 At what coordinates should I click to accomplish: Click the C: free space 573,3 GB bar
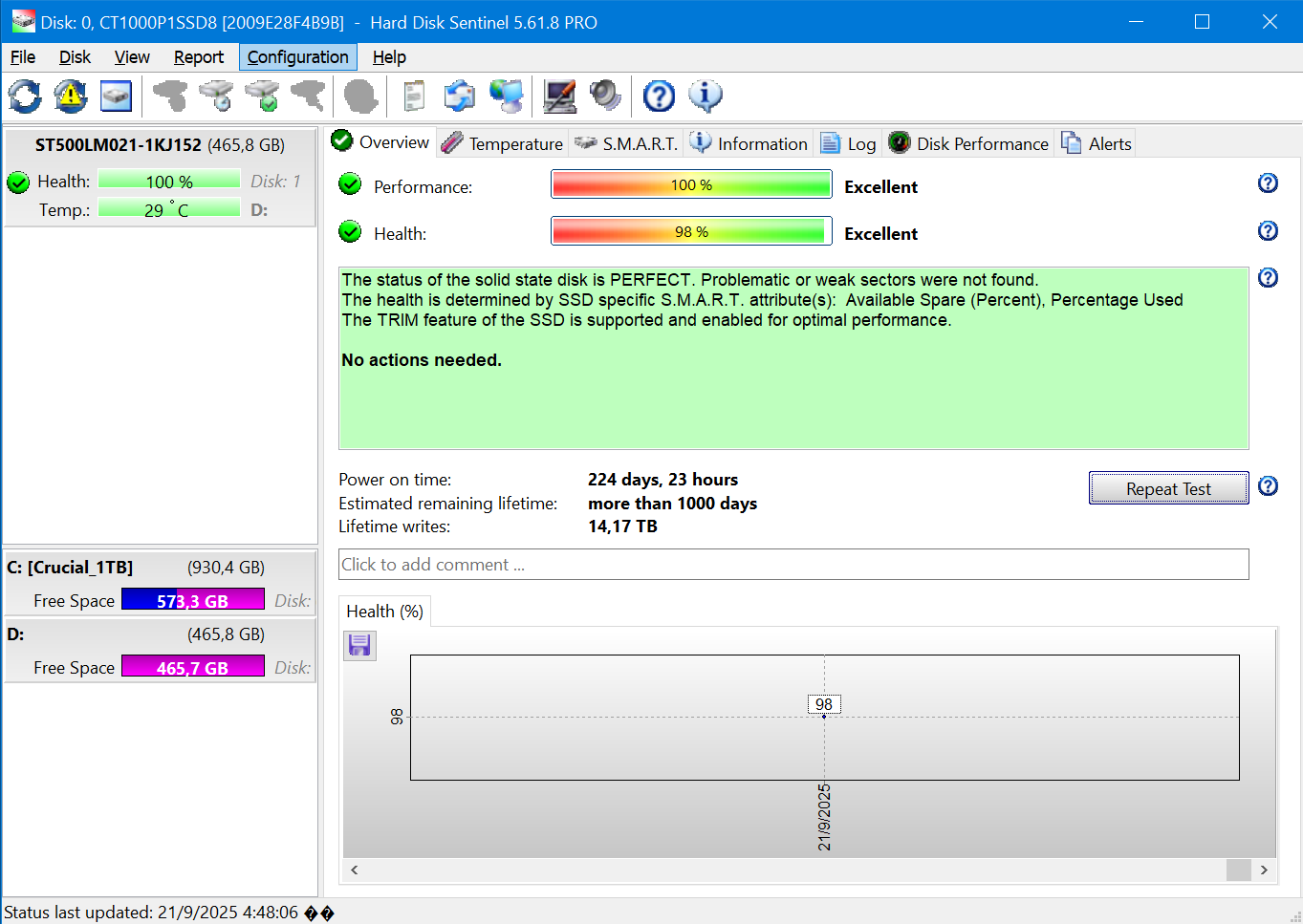(193, 600)
